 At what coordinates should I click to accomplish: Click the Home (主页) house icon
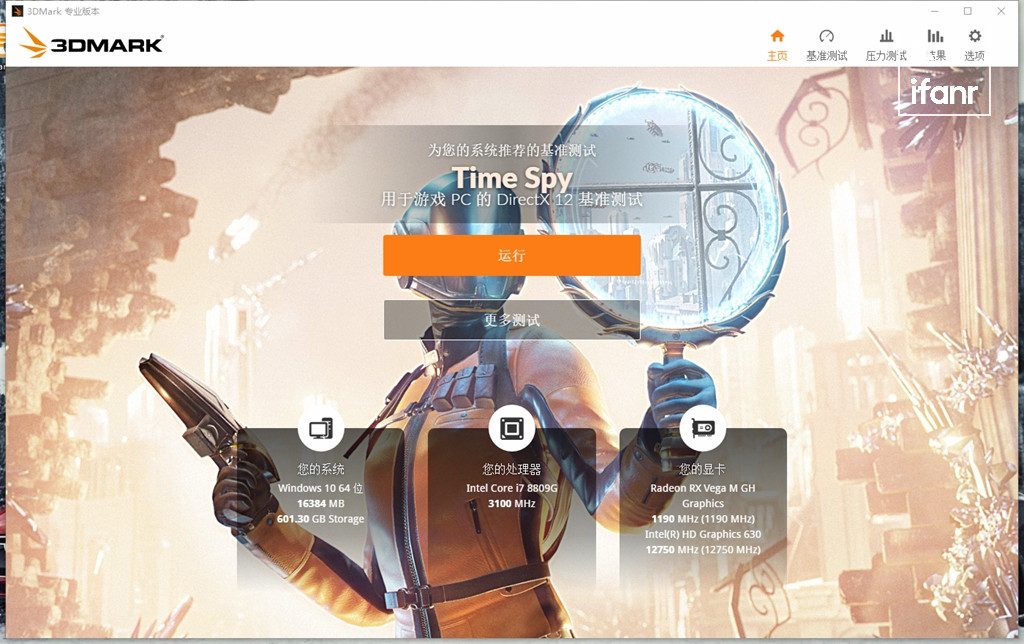pos(777,36)
